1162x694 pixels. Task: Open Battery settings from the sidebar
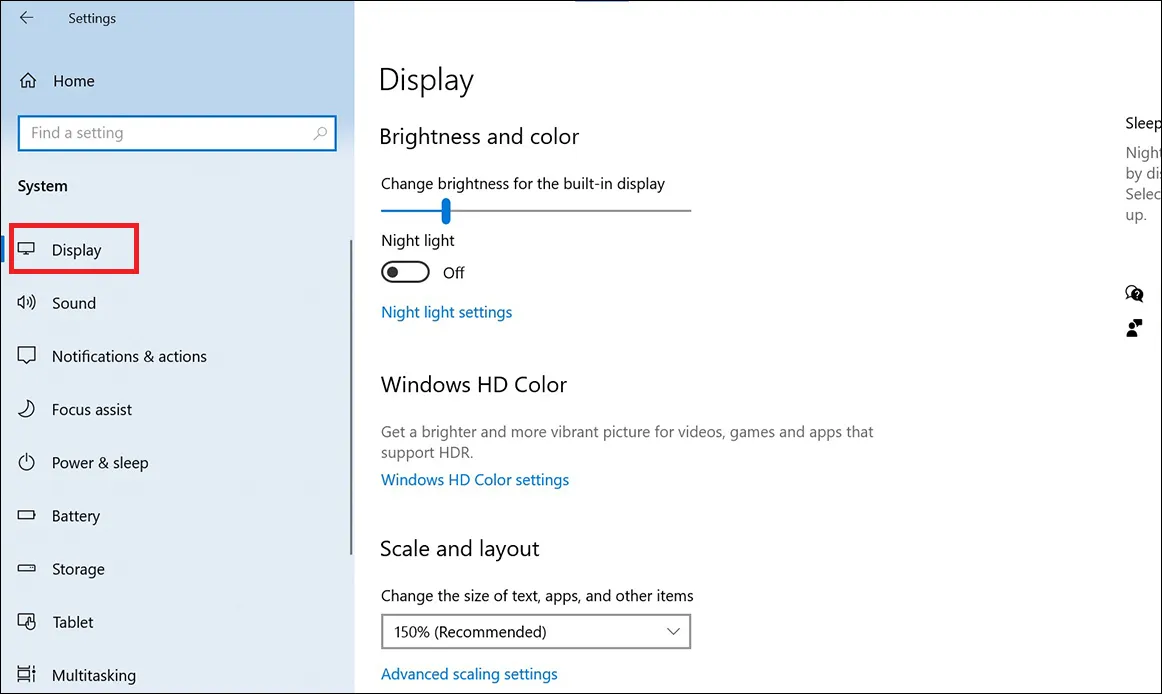(75, 516)
